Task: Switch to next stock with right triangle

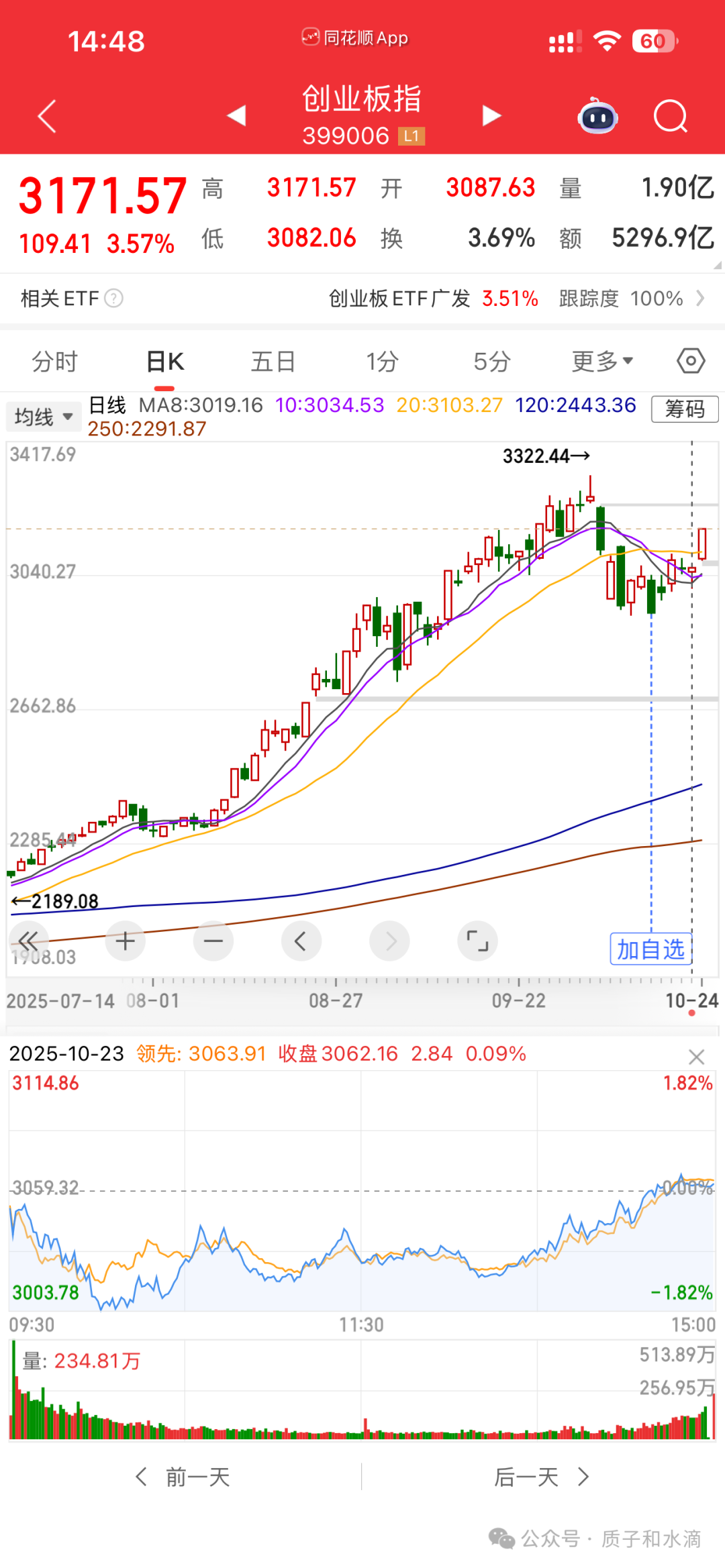Action: 491,115
